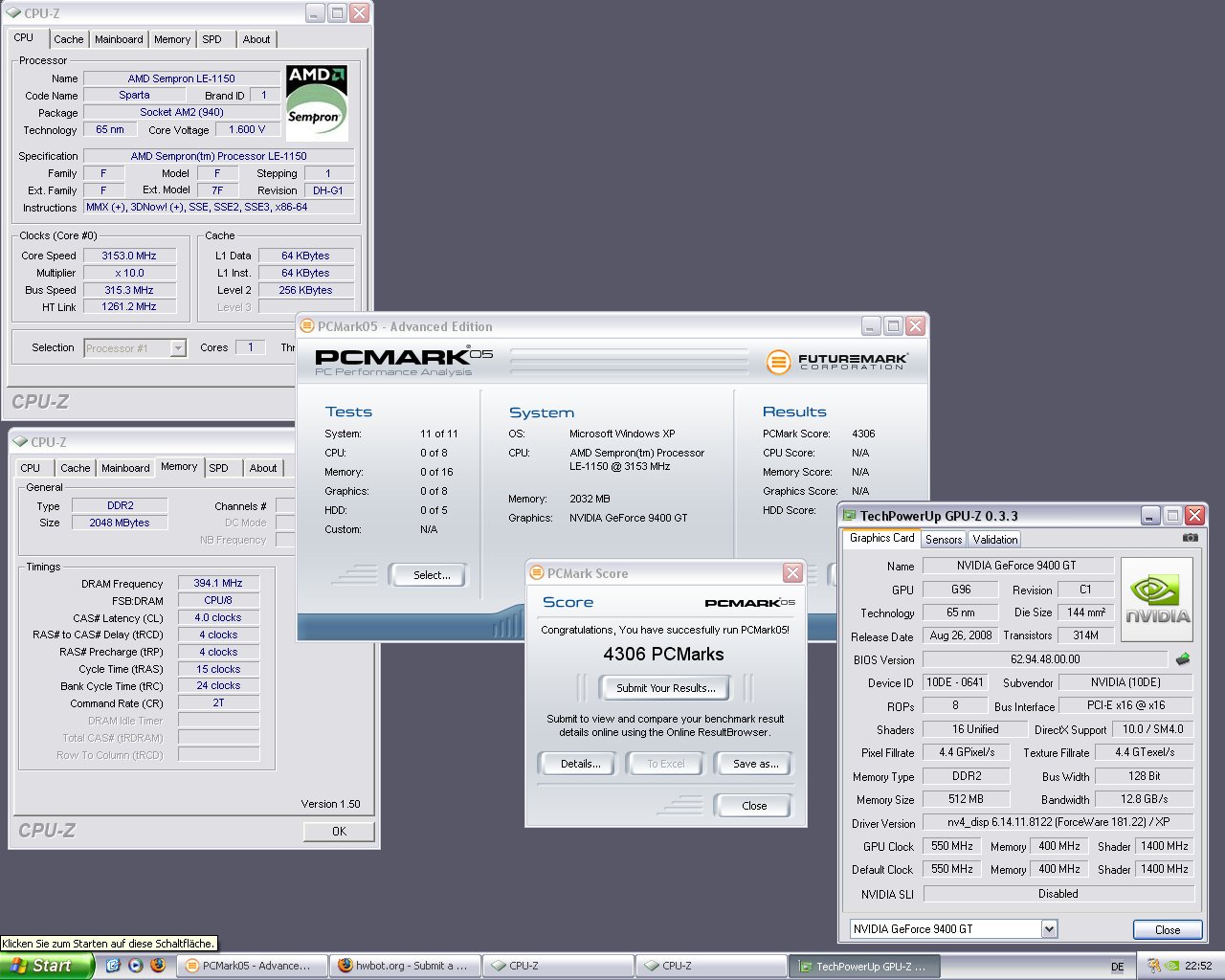Take GPU-Z screenshot with camera icon
Viewport: 1225px width, 980px height.
[1190, 538]
